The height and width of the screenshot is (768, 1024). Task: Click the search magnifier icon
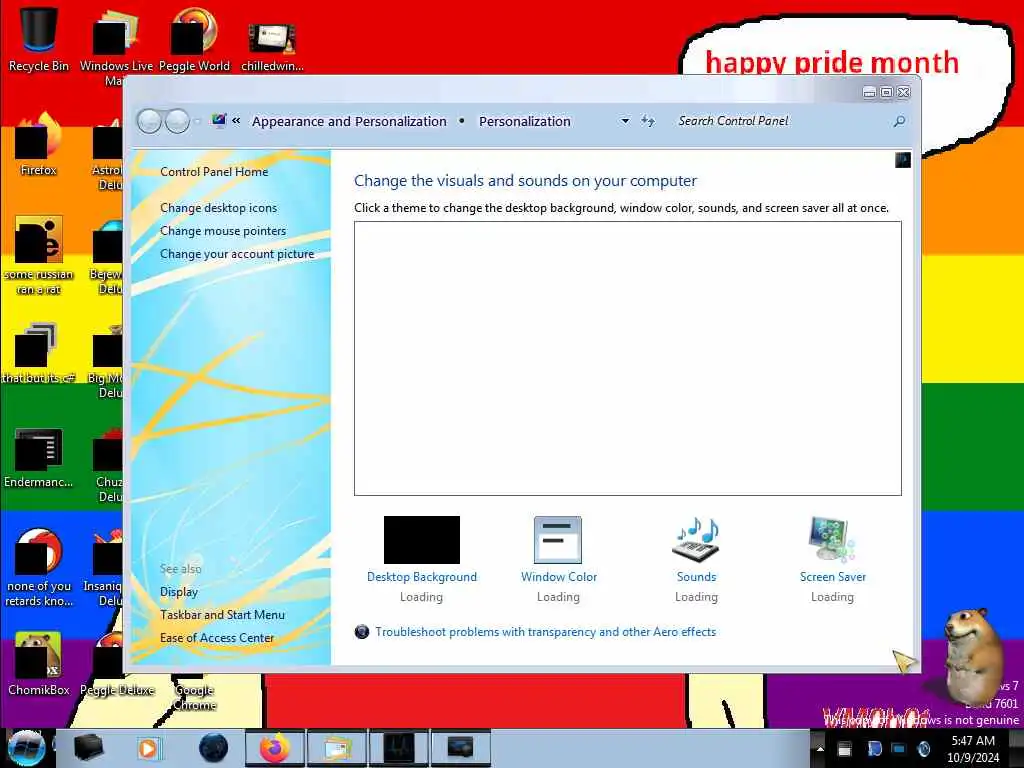pyautogui.click(x=899, y=121)
